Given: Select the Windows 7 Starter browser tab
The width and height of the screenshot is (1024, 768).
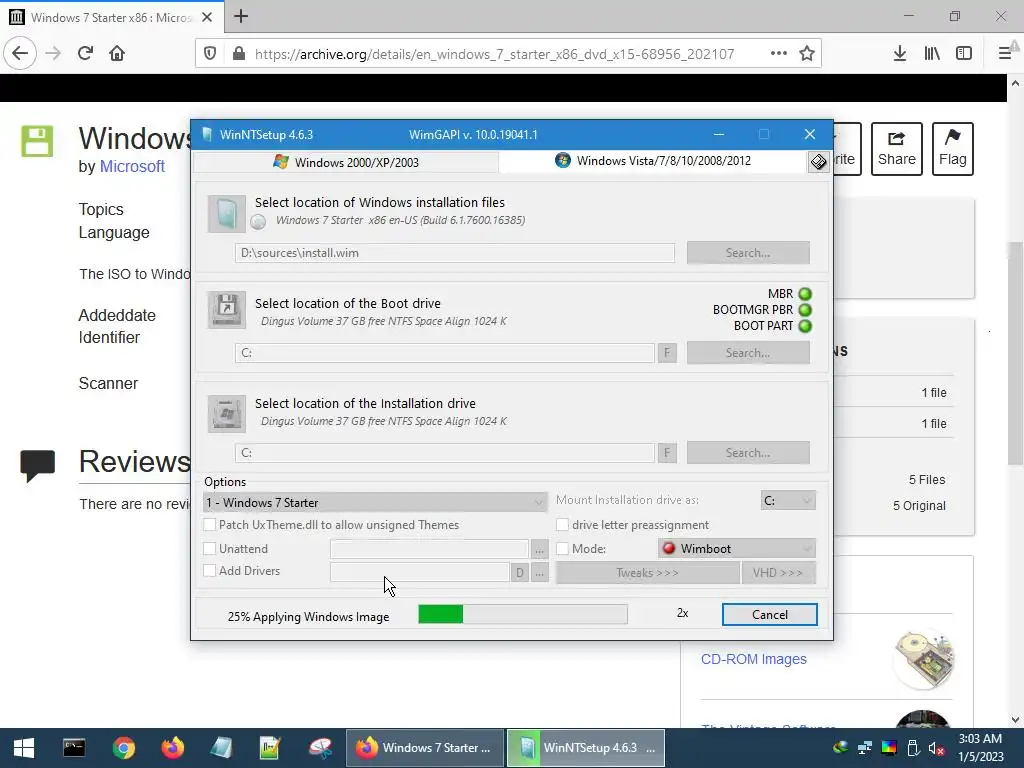Looking at the screenshot, I should (111, 17).
